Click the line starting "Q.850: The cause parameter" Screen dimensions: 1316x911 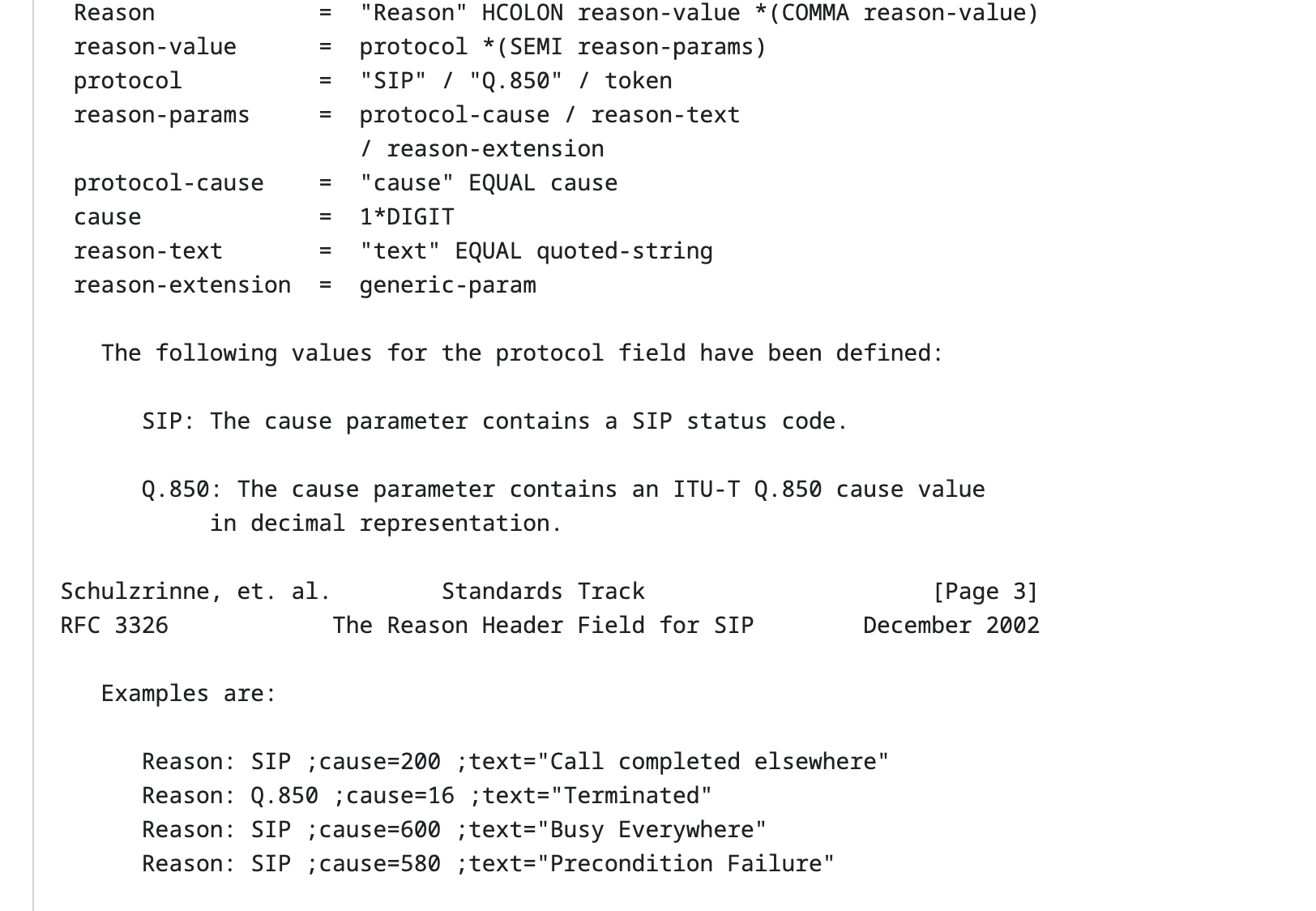(563, 490)
